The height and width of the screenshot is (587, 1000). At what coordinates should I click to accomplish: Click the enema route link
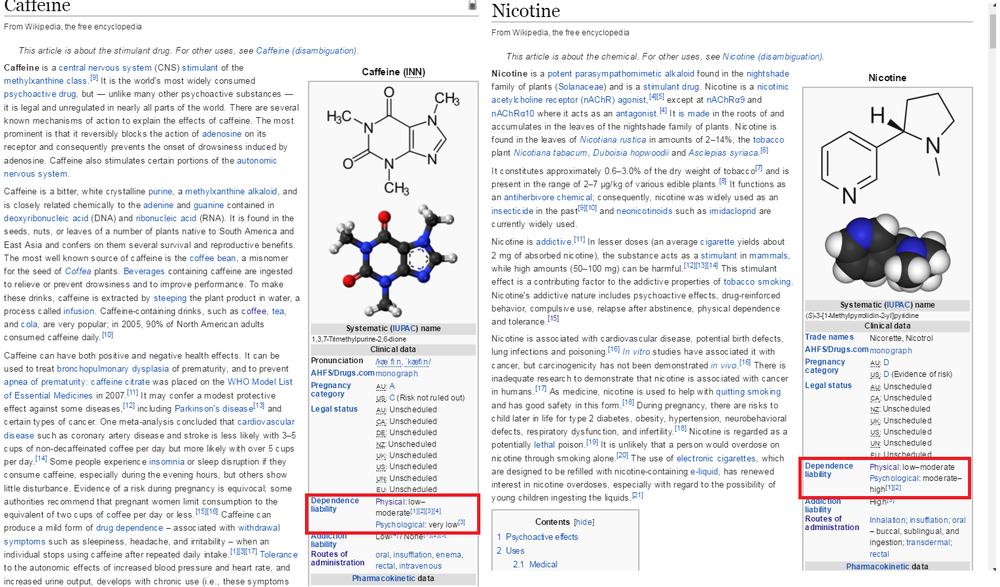tap(450, 554)
